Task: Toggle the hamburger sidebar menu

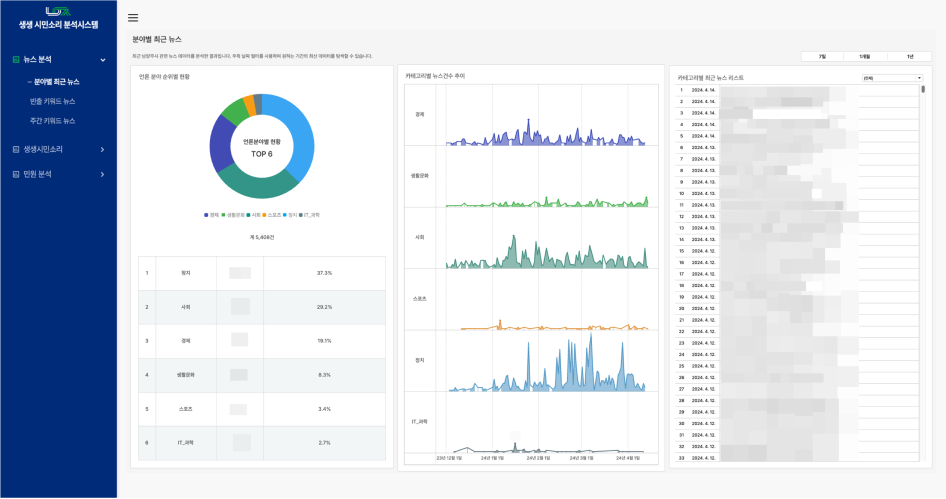Action: point(133,17)
